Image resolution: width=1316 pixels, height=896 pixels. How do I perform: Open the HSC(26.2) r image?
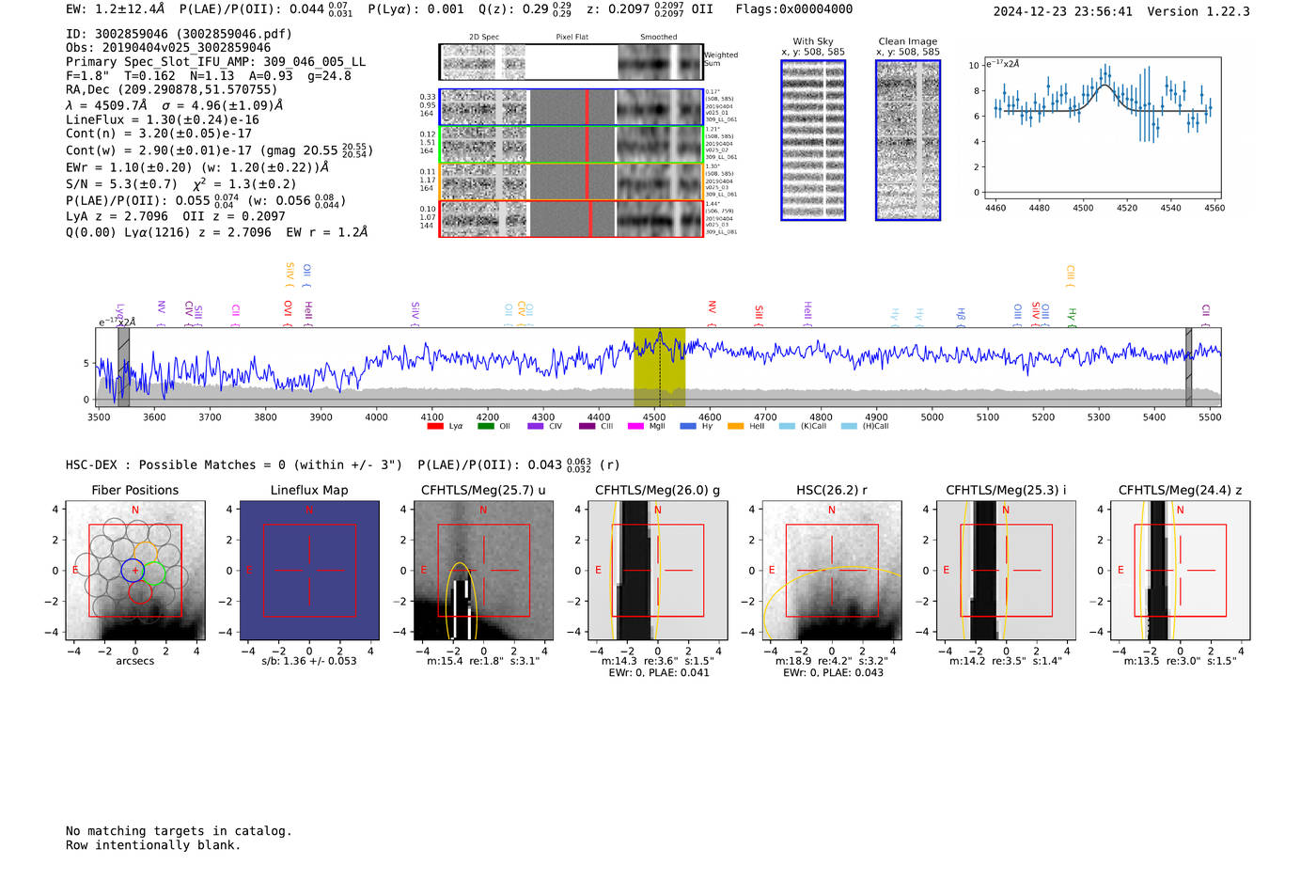(x=832, y=571)
